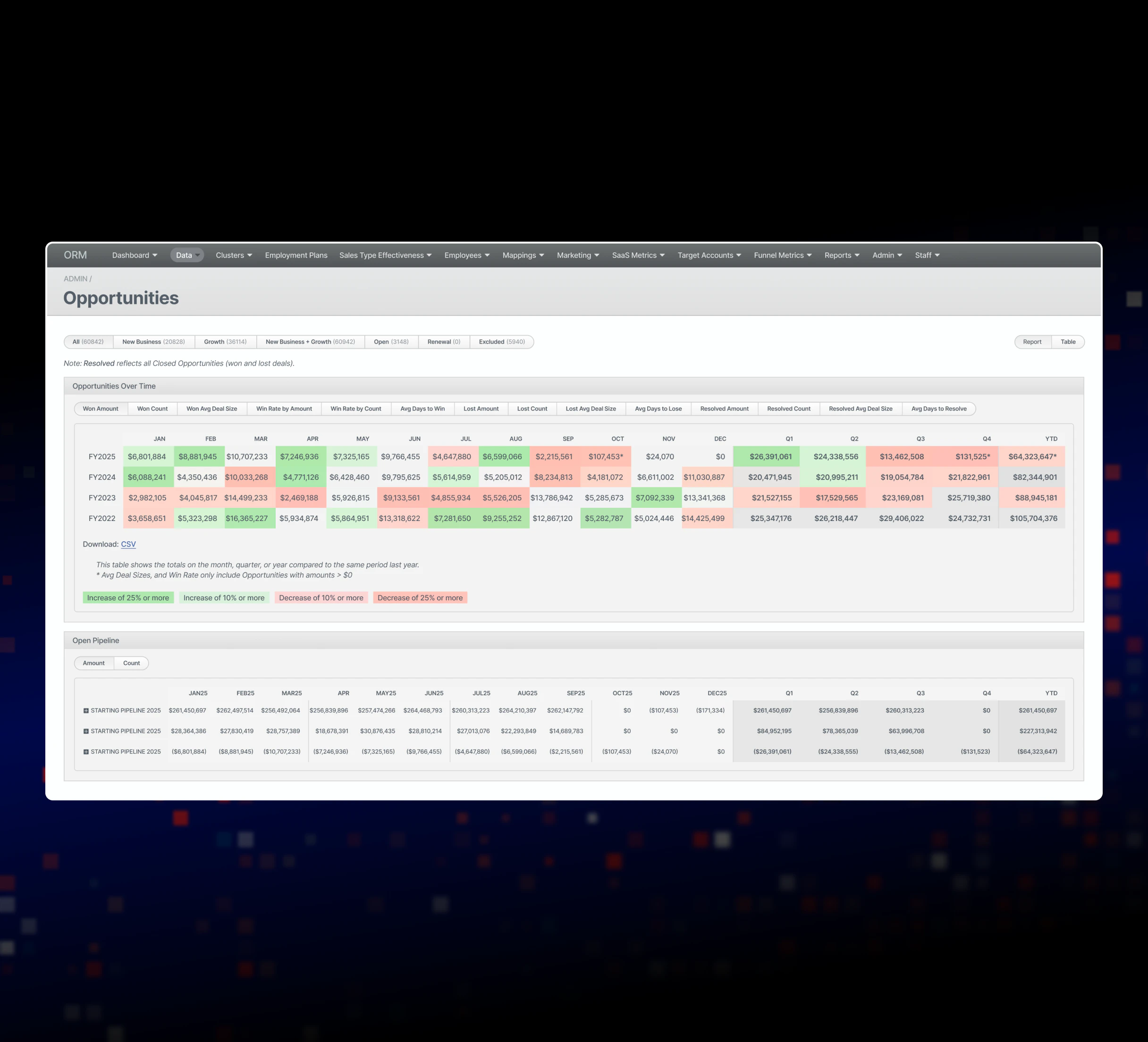Filter by New Business opportunities

click(x=154, y=342)
